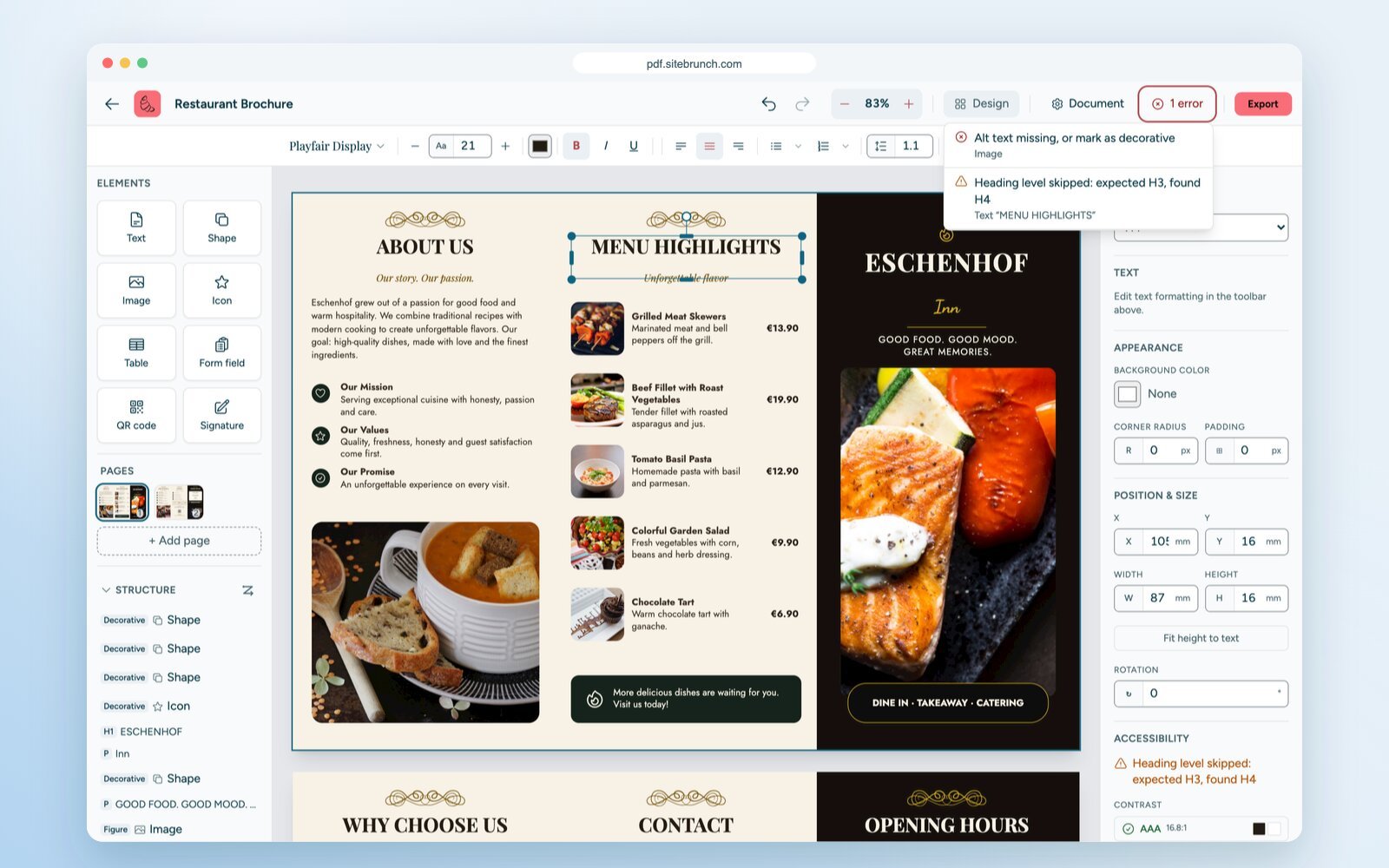1389x868 pixels.
Task: Toggle italic formatting
Action: point(605,146)
